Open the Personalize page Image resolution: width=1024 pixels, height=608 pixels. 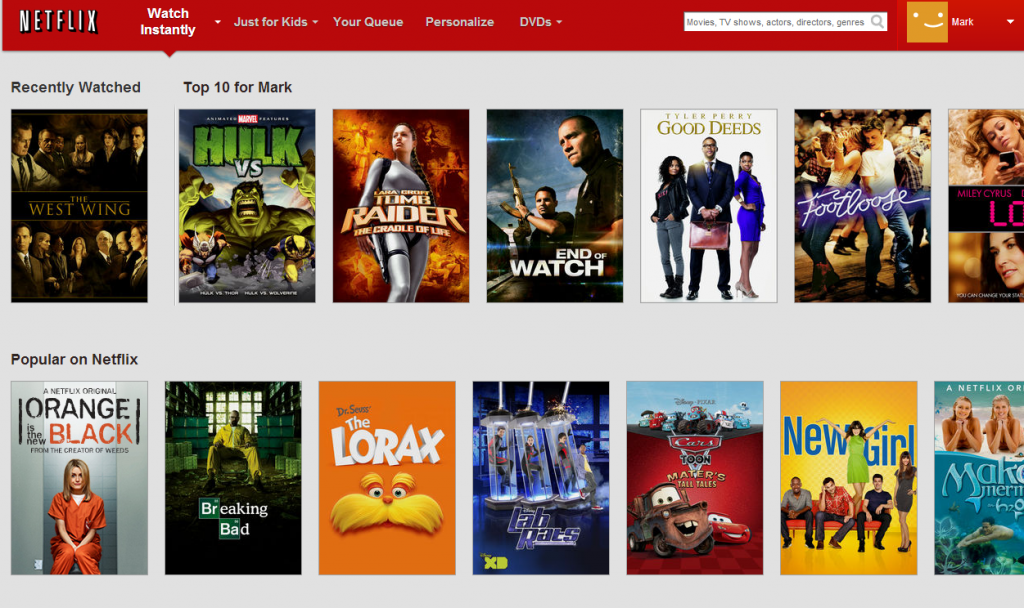(460, 22)
